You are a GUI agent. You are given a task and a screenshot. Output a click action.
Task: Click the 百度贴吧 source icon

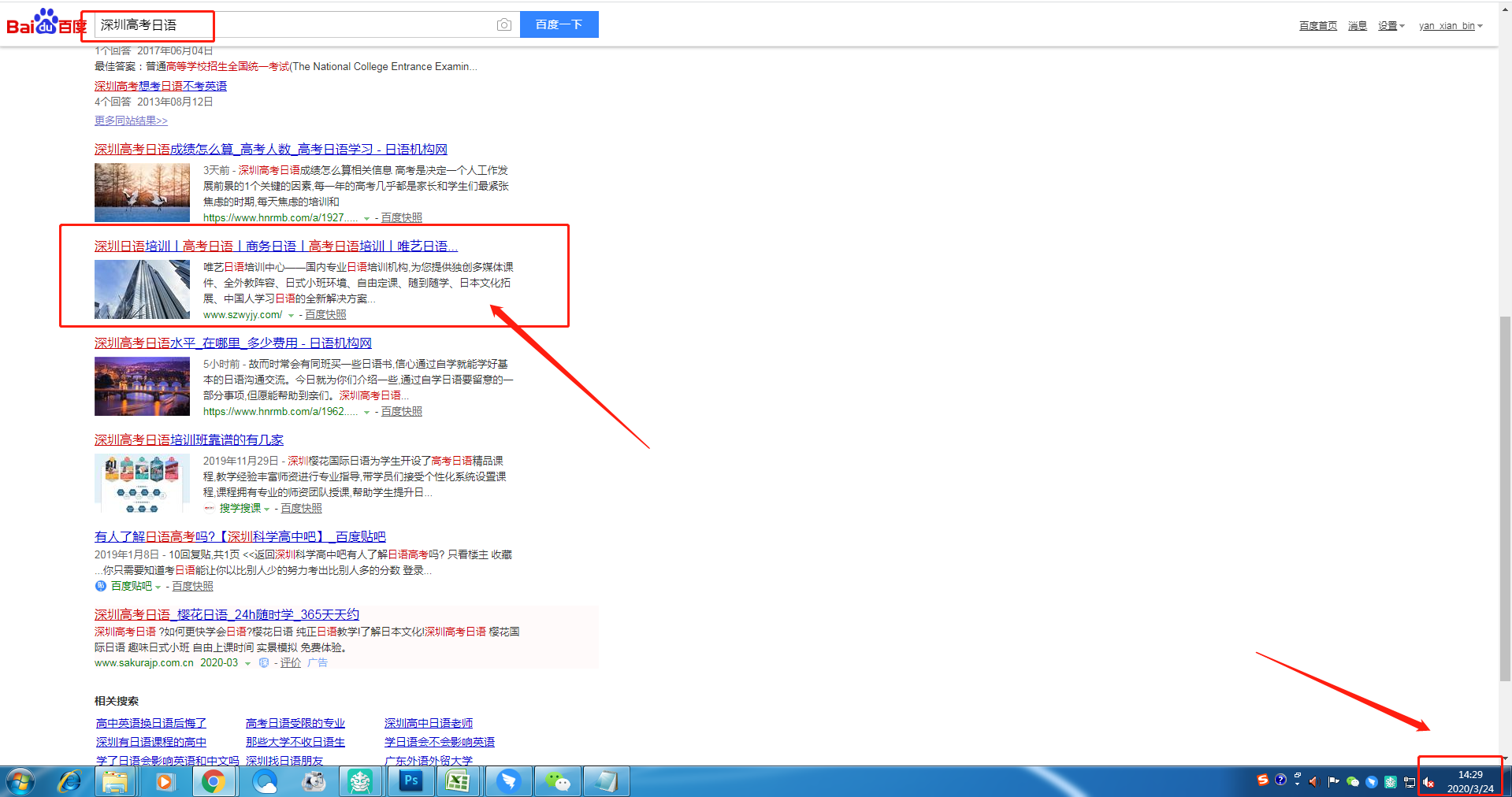(x=101, y=586)
